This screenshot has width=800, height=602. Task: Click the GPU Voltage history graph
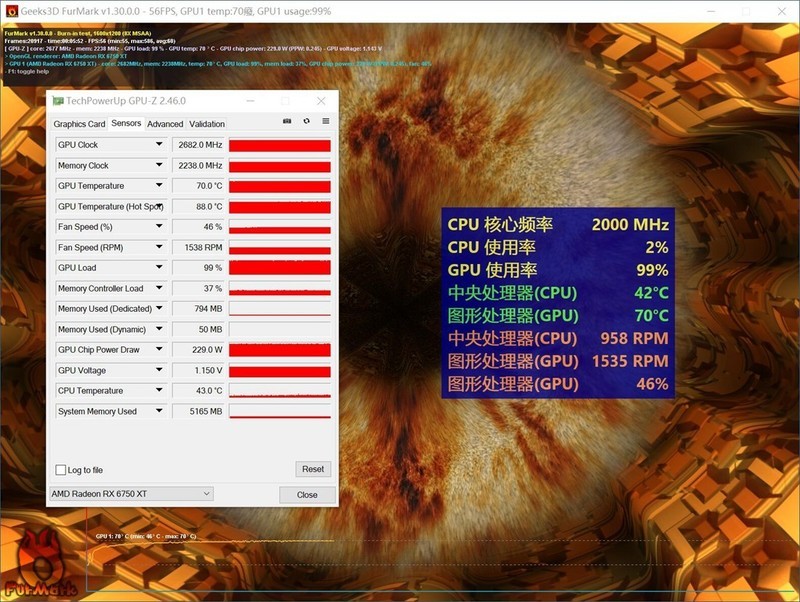coord(280,370)
